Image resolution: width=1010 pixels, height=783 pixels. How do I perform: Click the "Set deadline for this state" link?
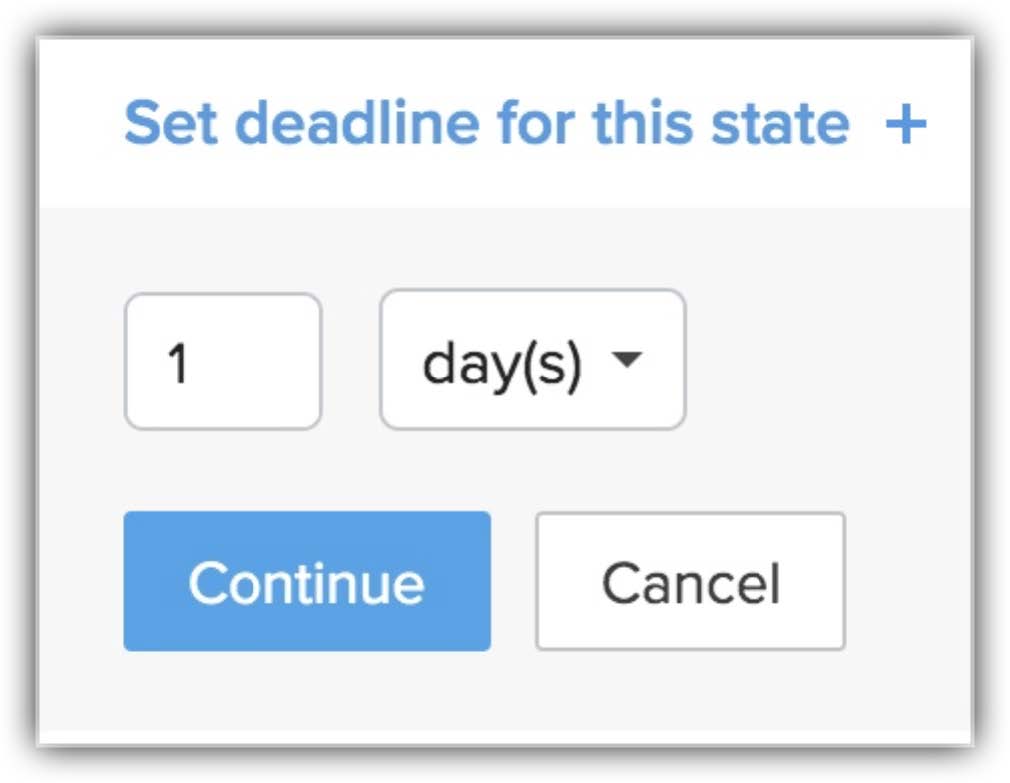[x=486, y=124]
